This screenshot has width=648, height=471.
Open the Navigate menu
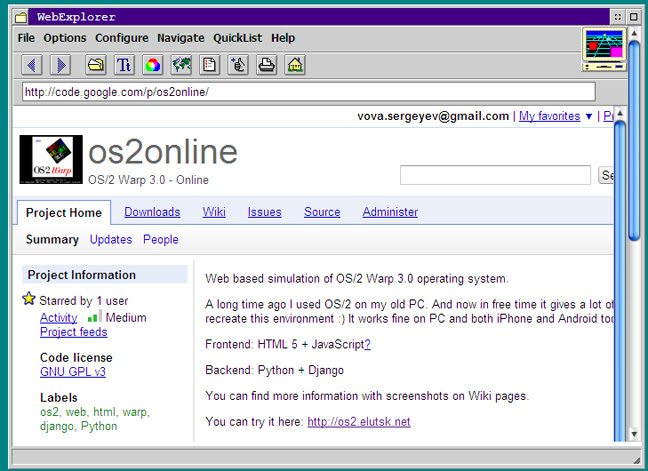click(181, 38)
